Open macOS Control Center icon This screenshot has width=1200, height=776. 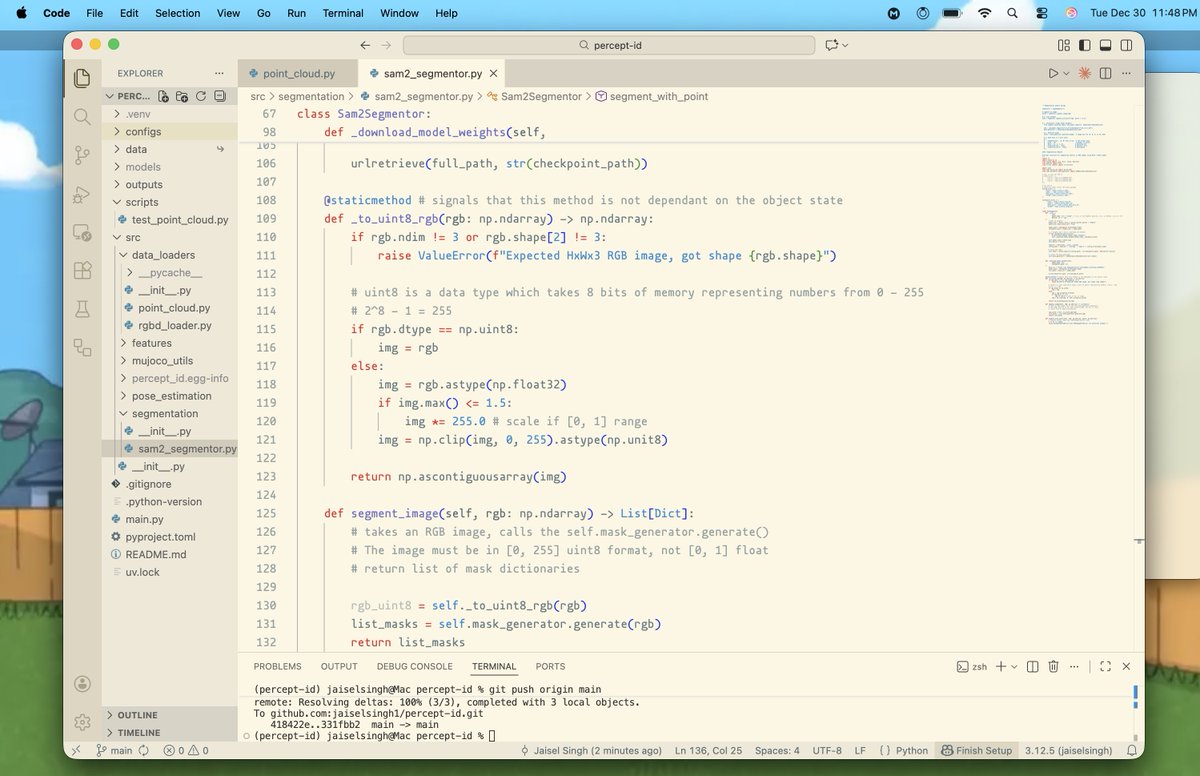coord(1041,13)
